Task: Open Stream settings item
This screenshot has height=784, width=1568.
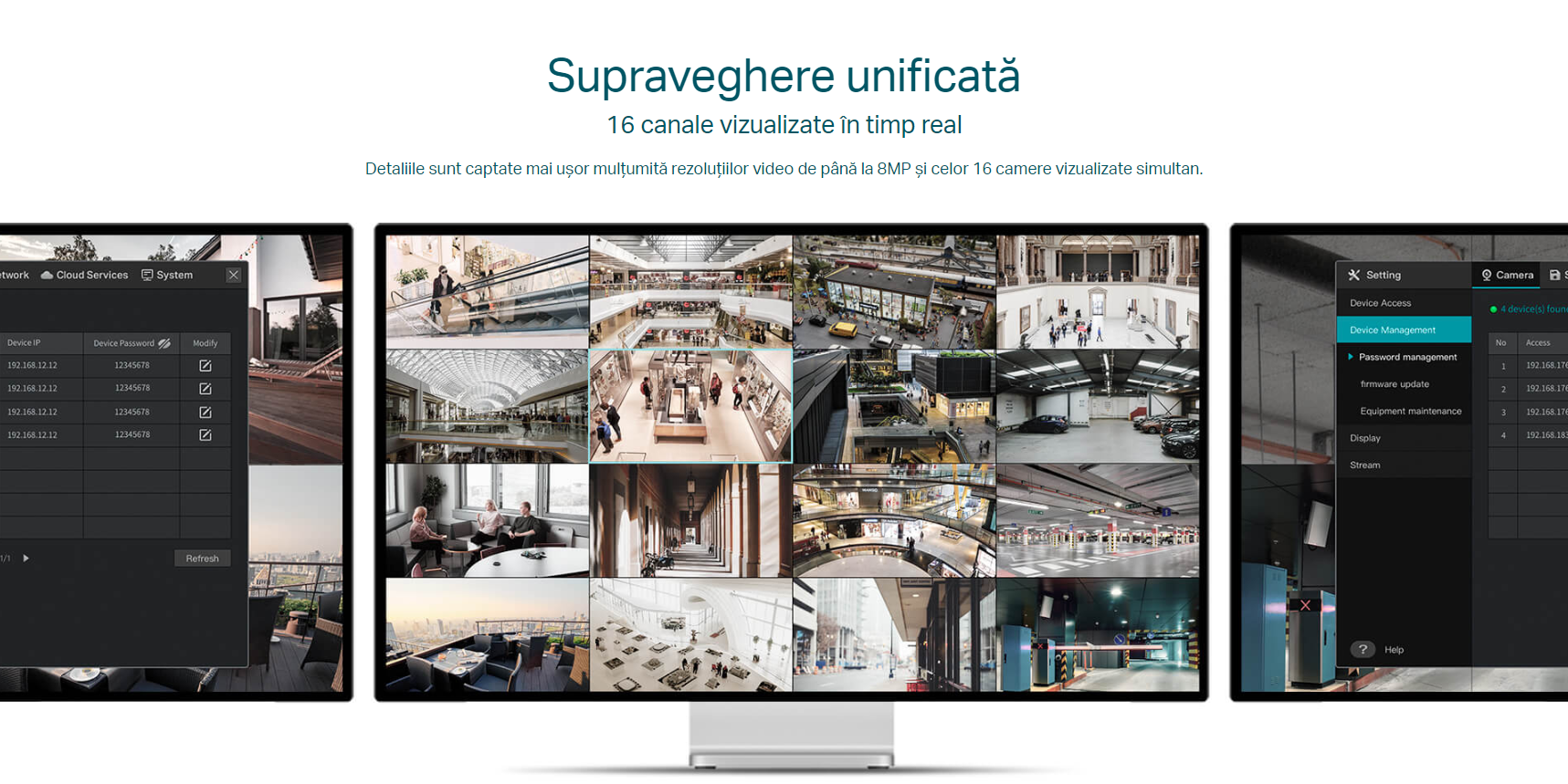Action: point(1404,465)
